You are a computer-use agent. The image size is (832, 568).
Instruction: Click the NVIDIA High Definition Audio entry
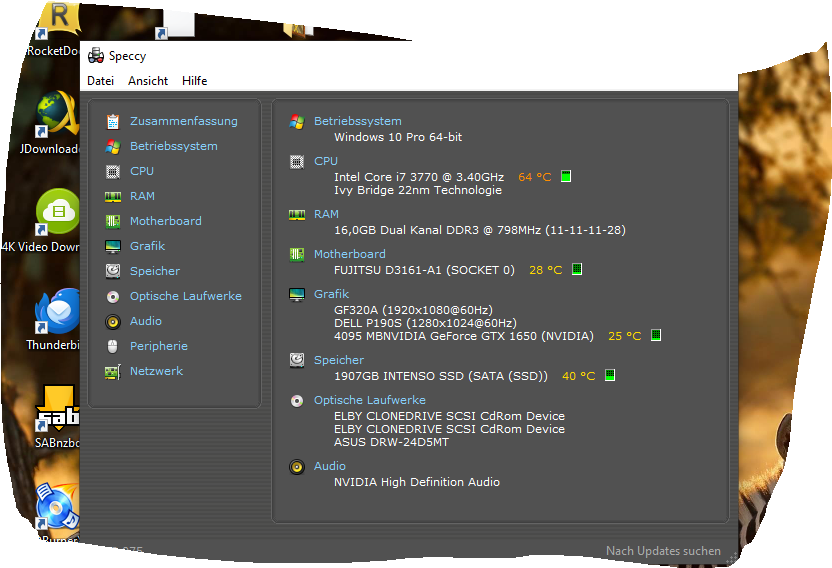[x=417, y=481]
